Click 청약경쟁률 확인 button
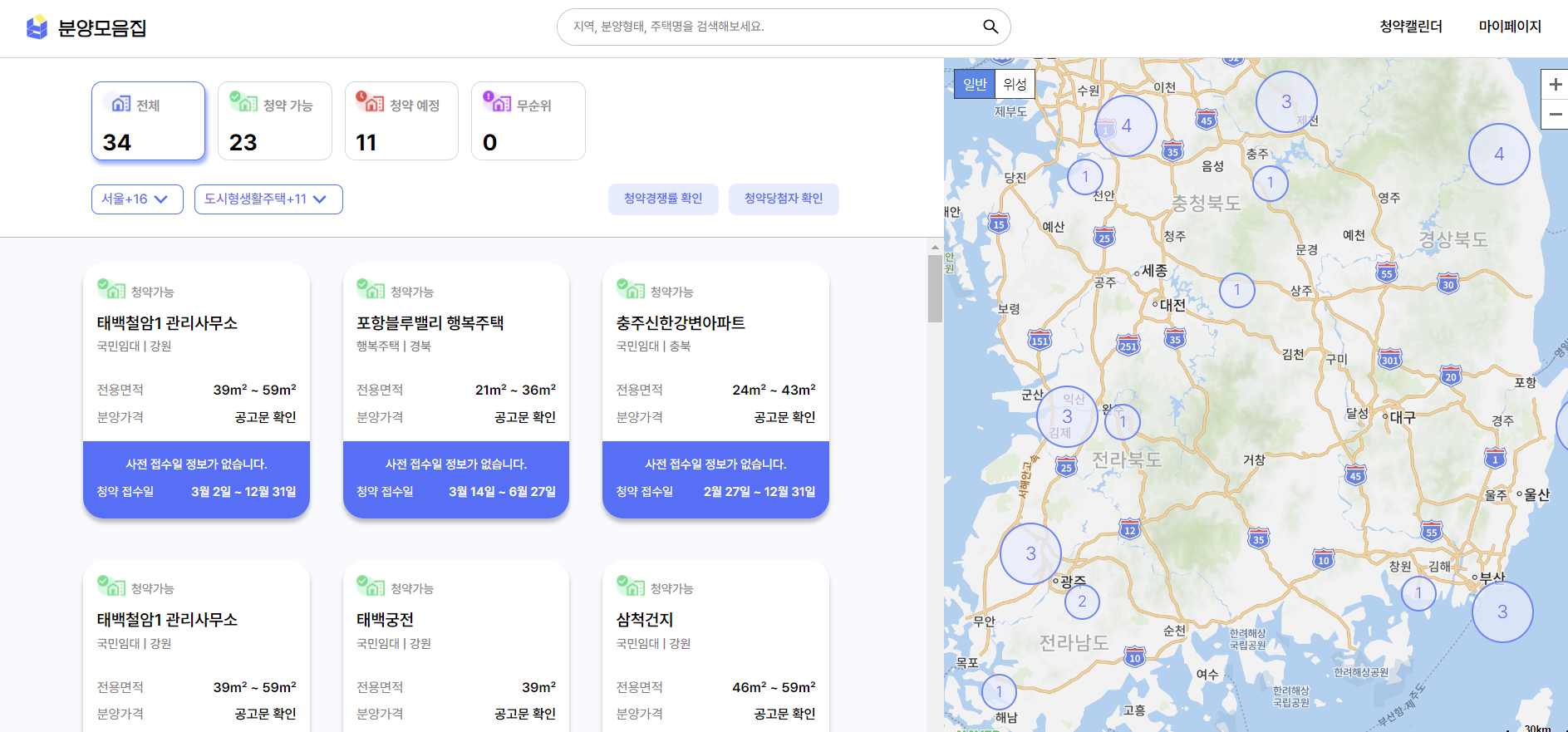Image resolution: width=1568 pixels, height=732 pixels. coord(663,199)
